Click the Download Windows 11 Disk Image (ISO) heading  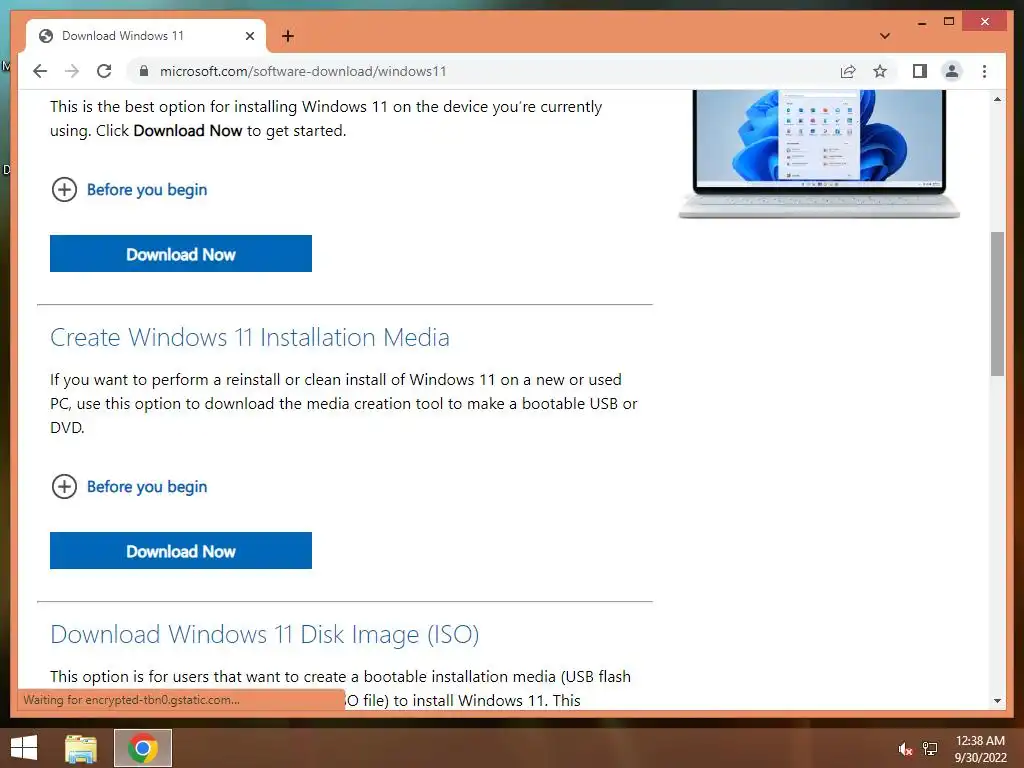tap(264, 635)
